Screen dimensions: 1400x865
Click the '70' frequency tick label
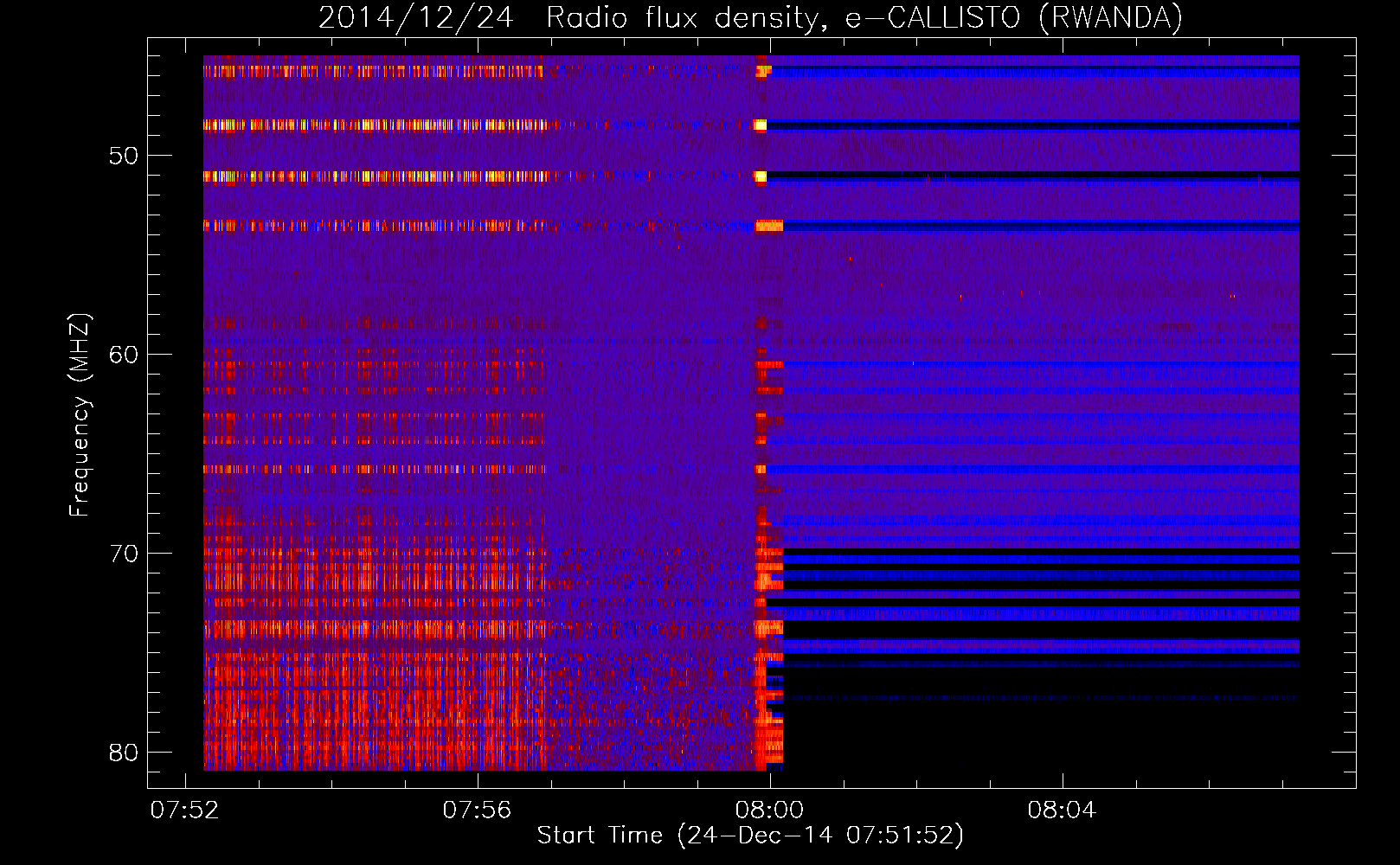click(124, 554)
